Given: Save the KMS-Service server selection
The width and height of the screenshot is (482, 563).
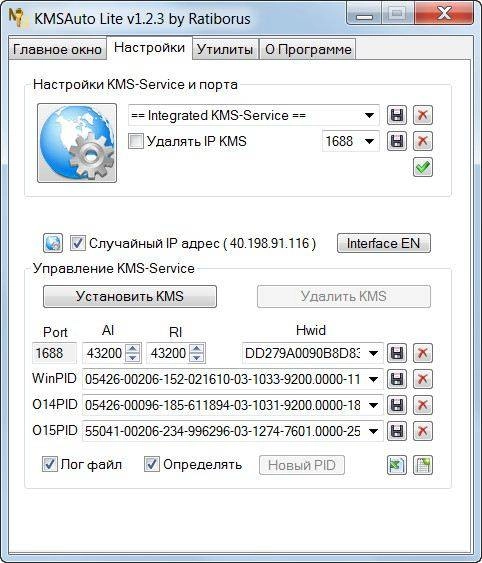Looking at the screenshot, I should tap(397, 115).
